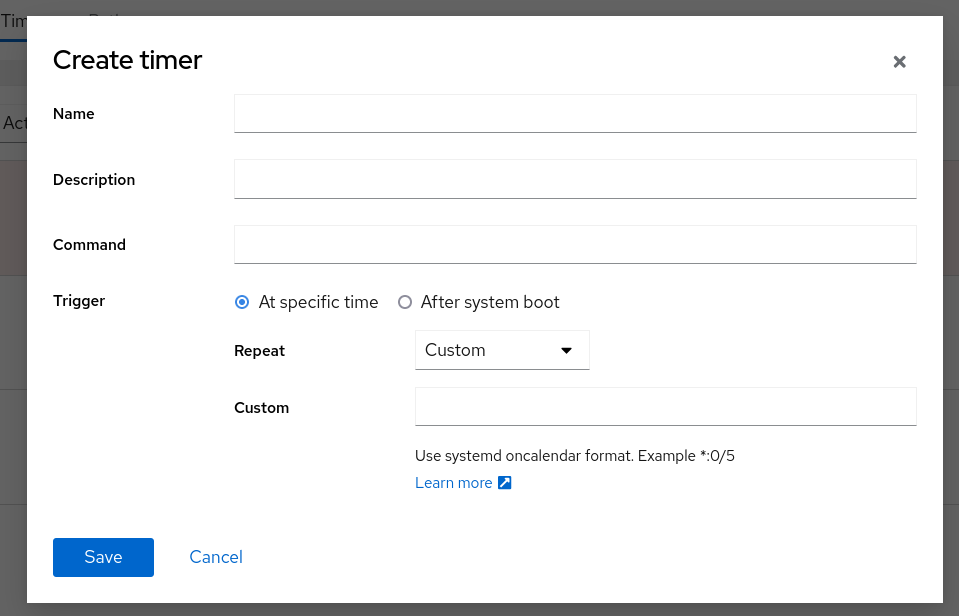Cancel the timer creation
Image resolution: width=959 pixels, height=616 pixels.
(216, 557)
